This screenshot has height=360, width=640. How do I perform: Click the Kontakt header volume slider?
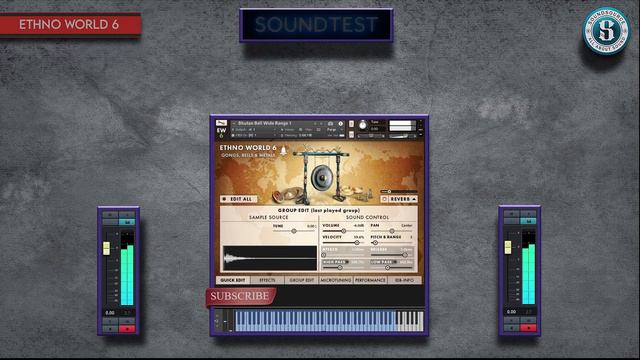(404, 136)
